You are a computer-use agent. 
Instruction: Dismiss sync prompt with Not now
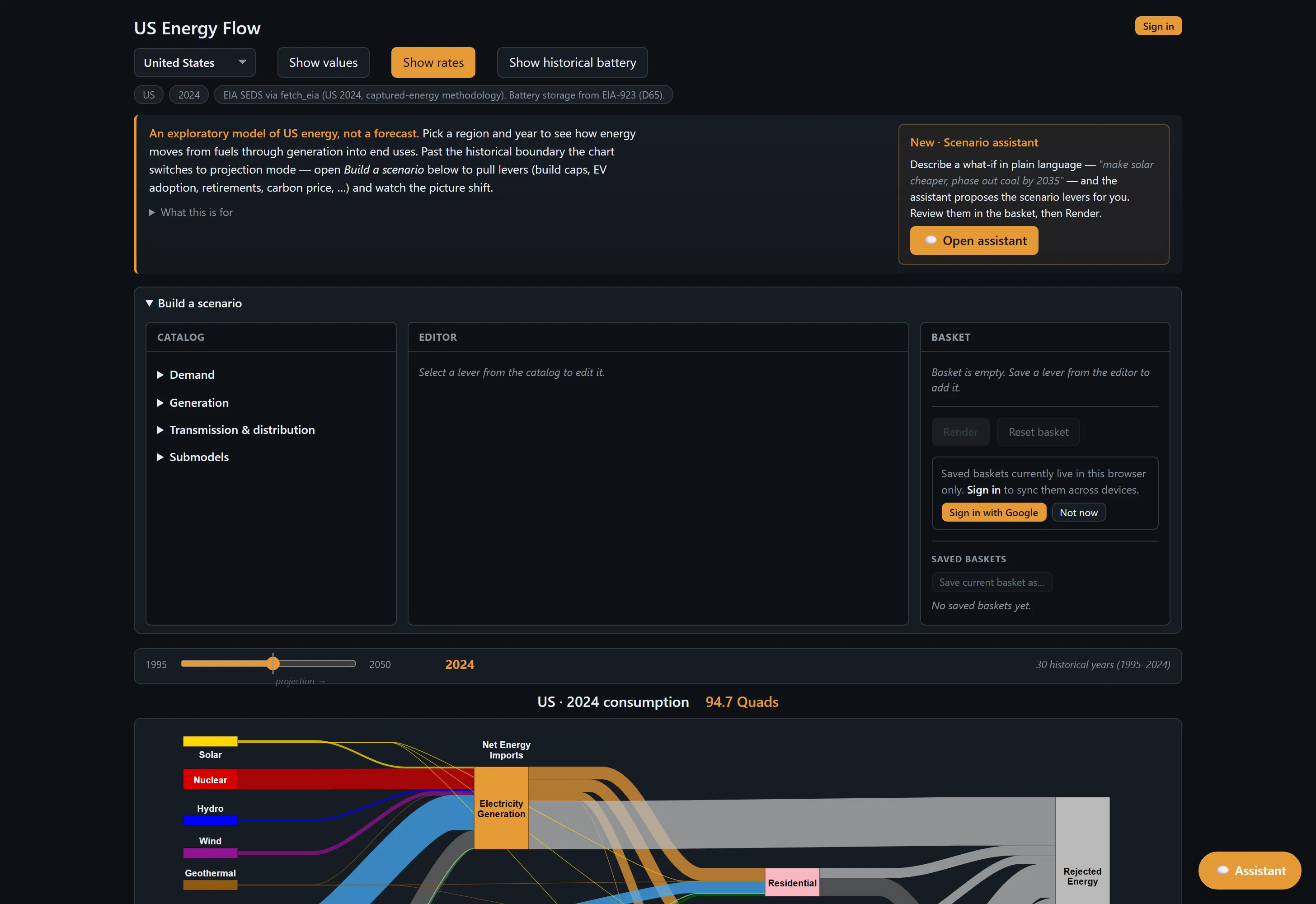tap(1078, 513)
